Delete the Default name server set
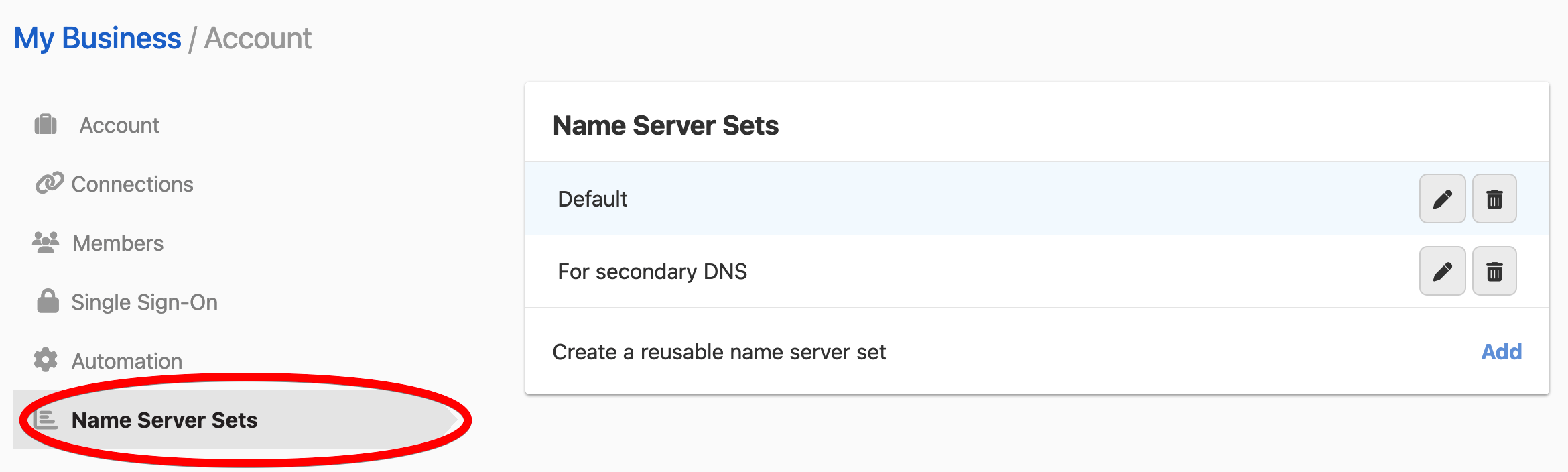Screen dimensions: 1568x472 pyautogui.click(x=1494, y=199)
